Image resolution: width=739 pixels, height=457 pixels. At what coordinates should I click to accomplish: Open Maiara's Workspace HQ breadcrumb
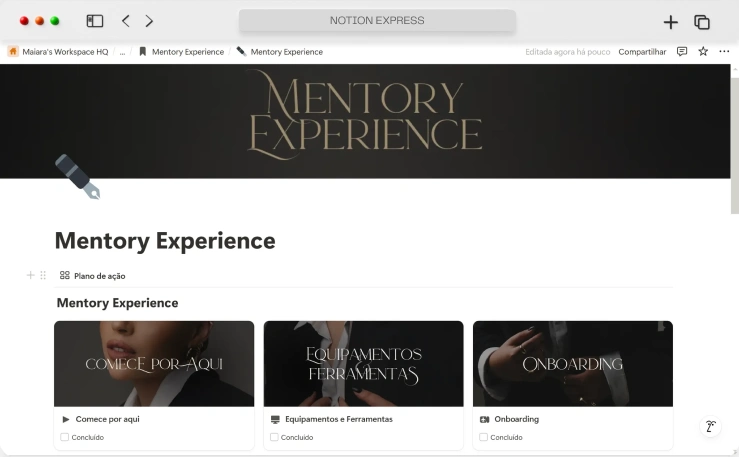coord(58,52)
